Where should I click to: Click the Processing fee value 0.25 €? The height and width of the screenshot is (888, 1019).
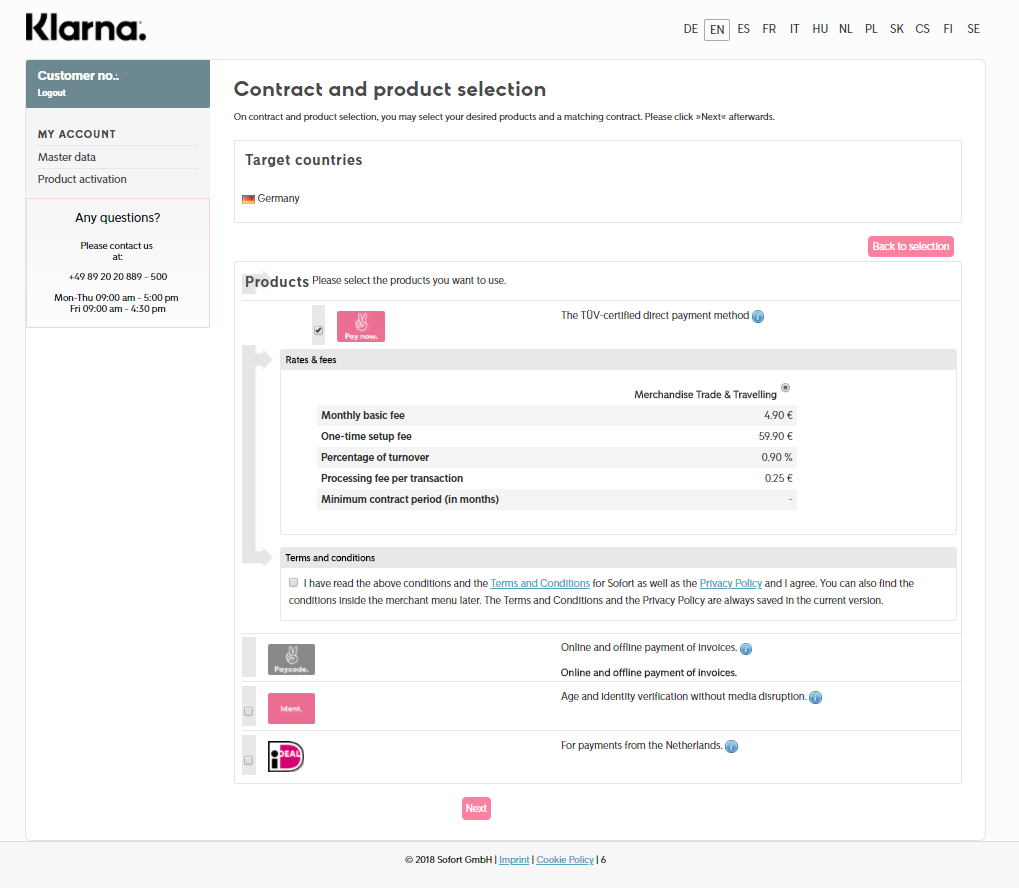coord(779,478)
